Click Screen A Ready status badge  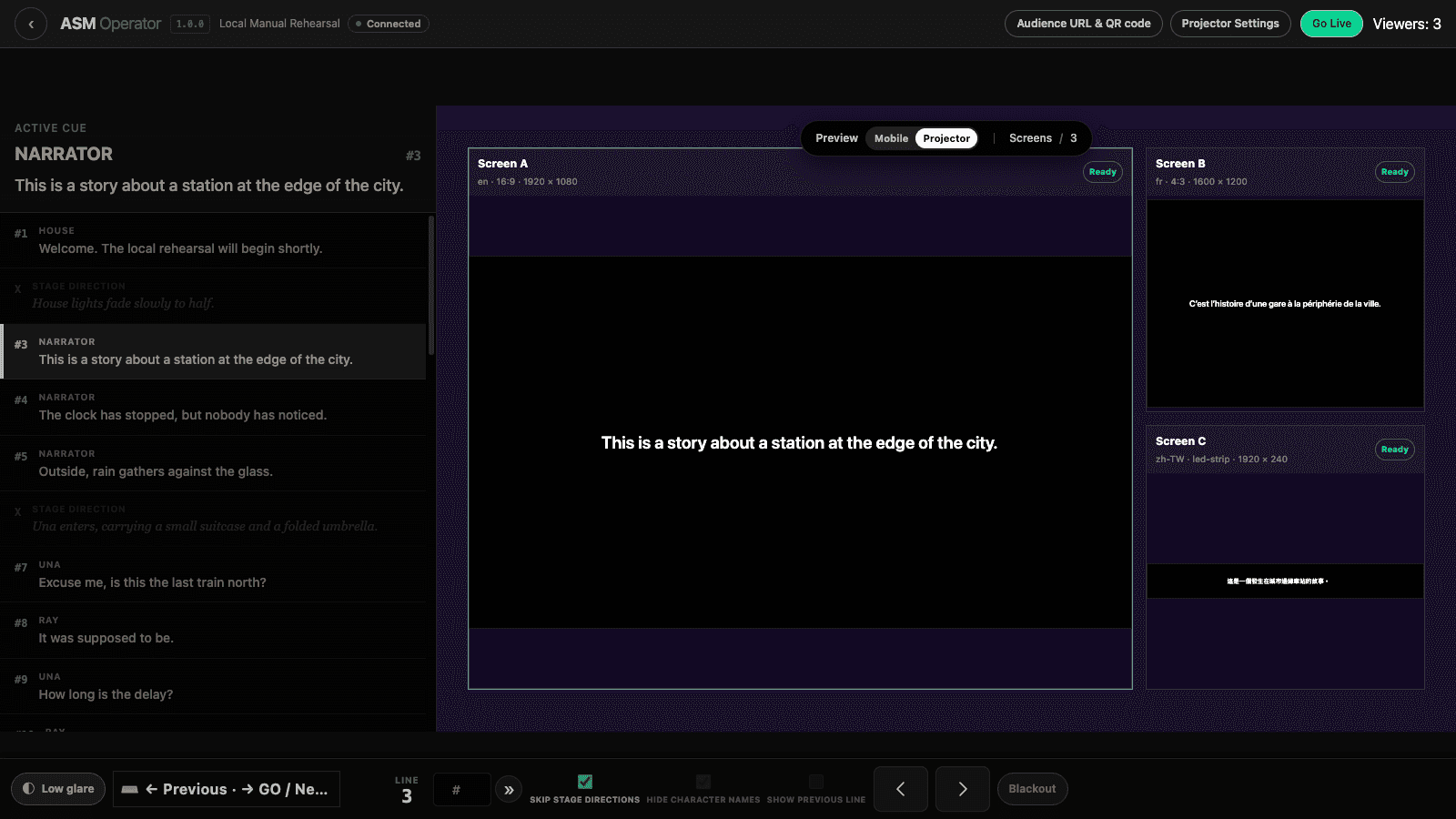1103,172
